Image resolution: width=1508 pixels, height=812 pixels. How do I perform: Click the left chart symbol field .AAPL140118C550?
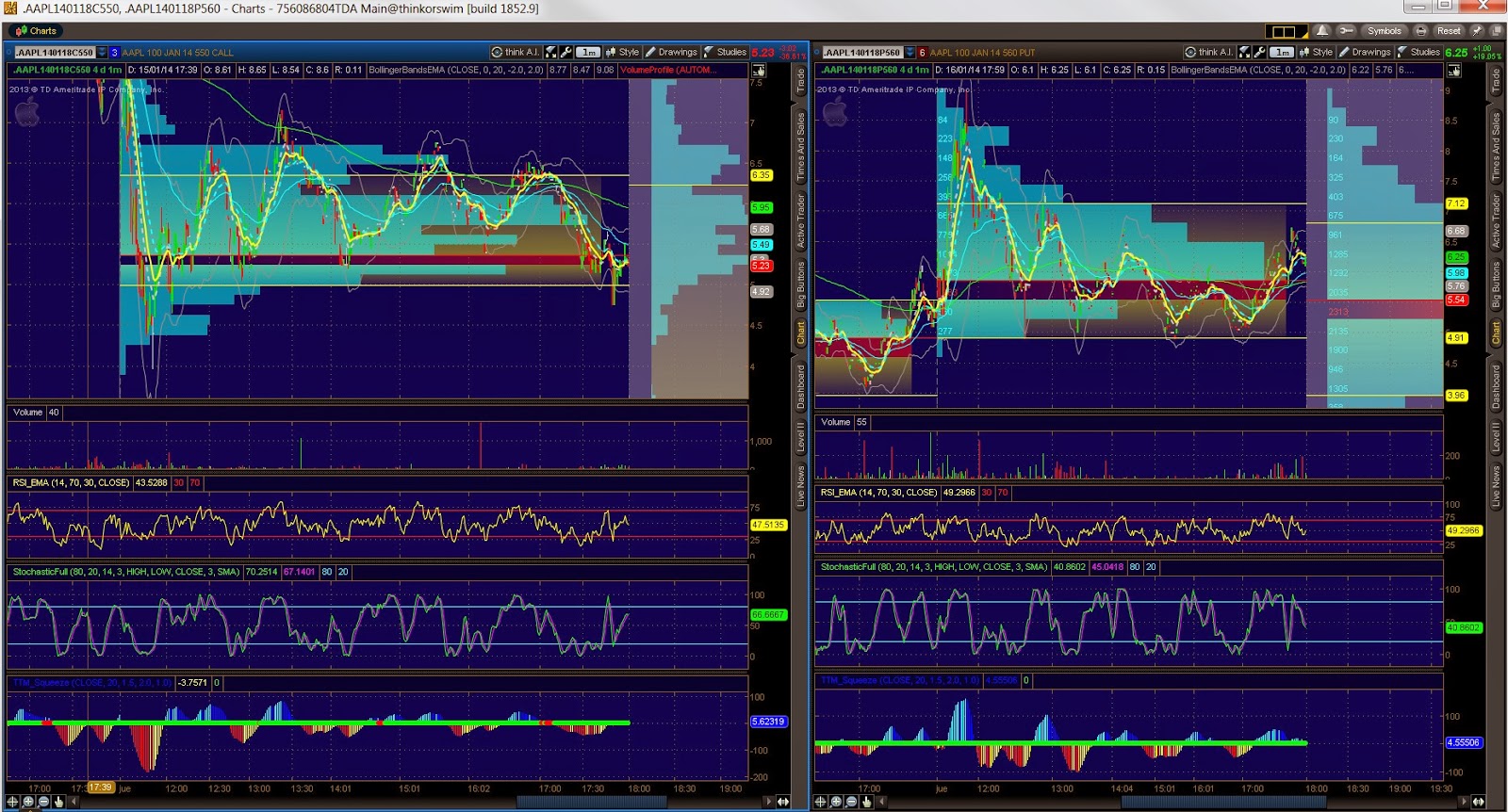(x=55, y=53)
